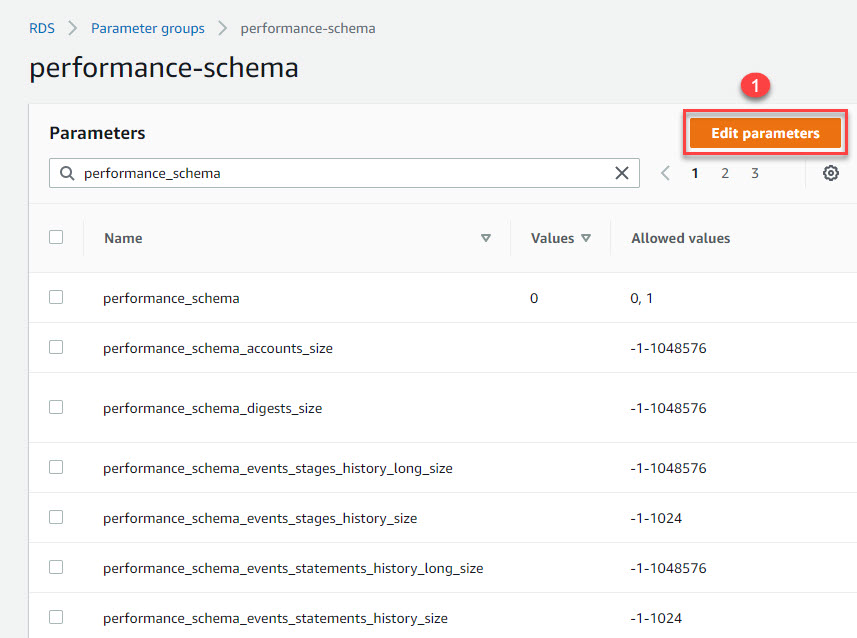
Task: Tick the select-all checkbox in header
Action: (56, 237)
